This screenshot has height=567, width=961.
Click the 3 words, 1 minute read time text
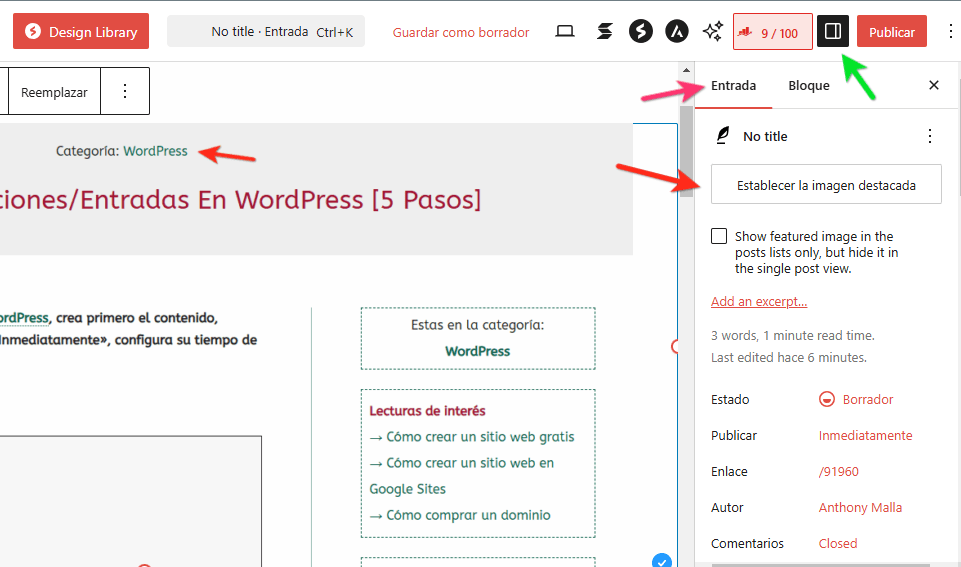point(792,336)
